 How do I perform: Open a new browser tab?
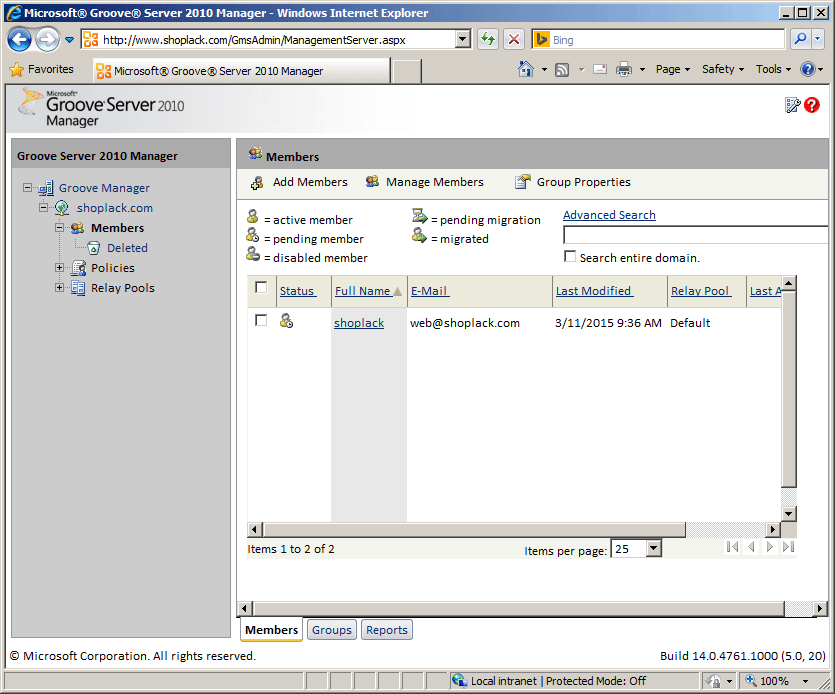coord(407,71)
